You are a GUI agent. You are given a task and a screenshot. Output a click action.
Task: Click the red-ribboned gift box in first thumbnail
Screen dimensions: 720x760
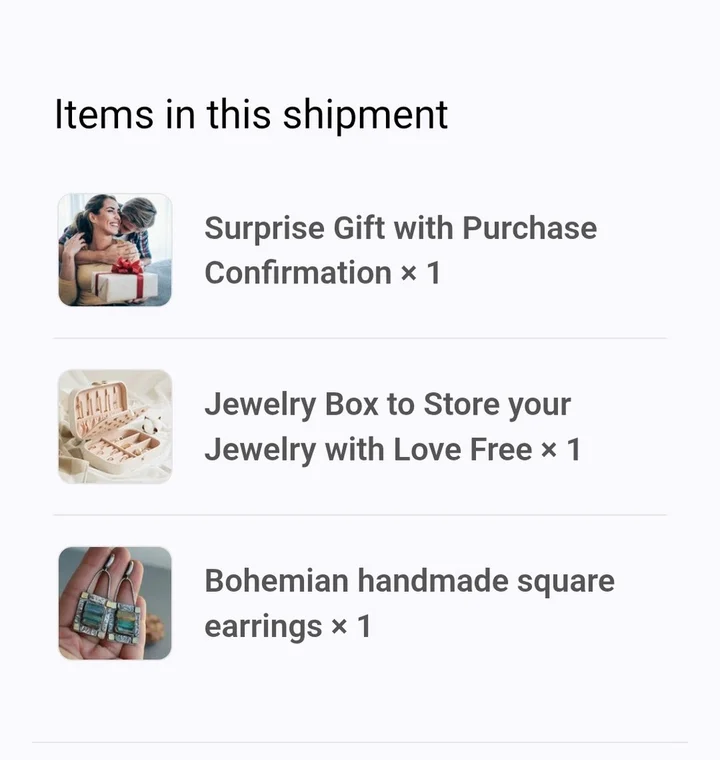pos(127,282)
